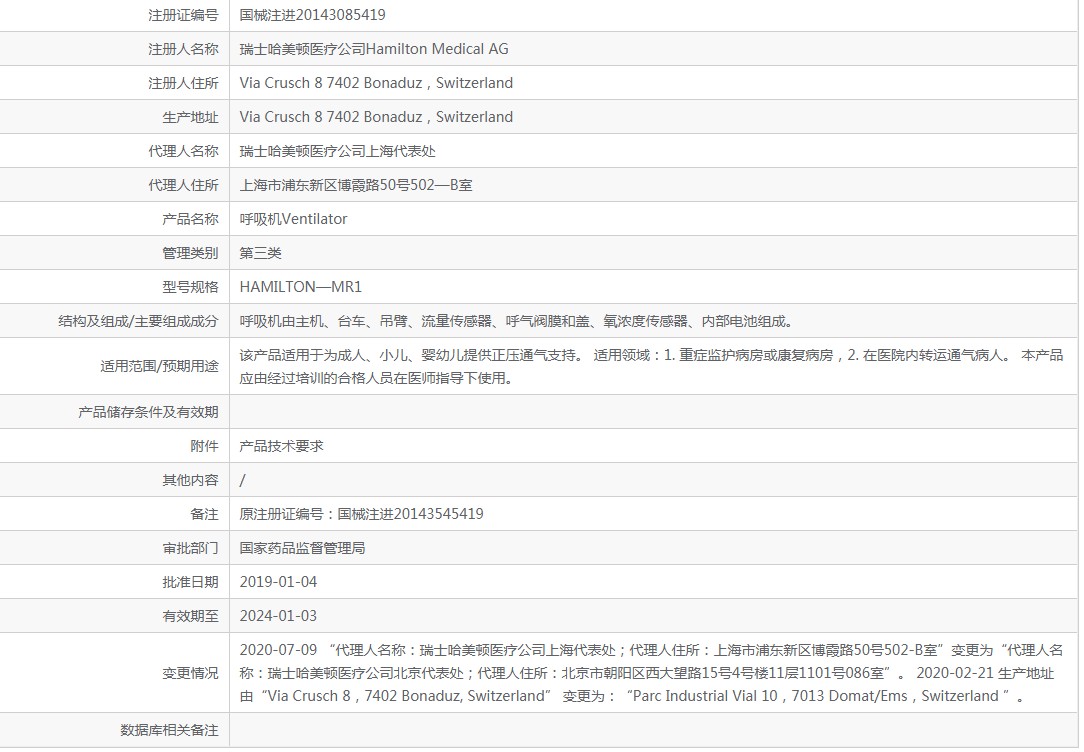Click the 附件 label

click(204, 446)
